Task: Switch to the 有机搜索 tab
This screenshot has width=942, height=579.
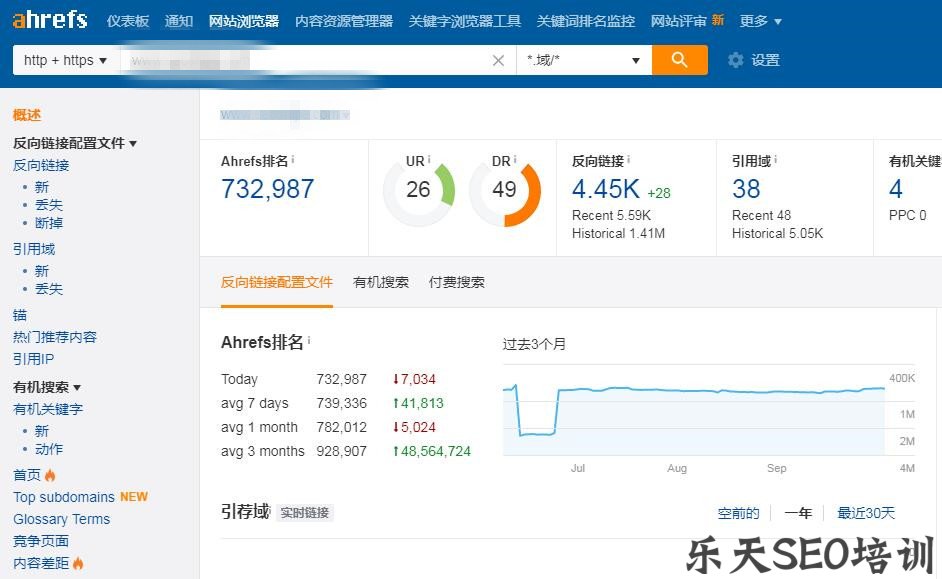Action: coord(383,282)
